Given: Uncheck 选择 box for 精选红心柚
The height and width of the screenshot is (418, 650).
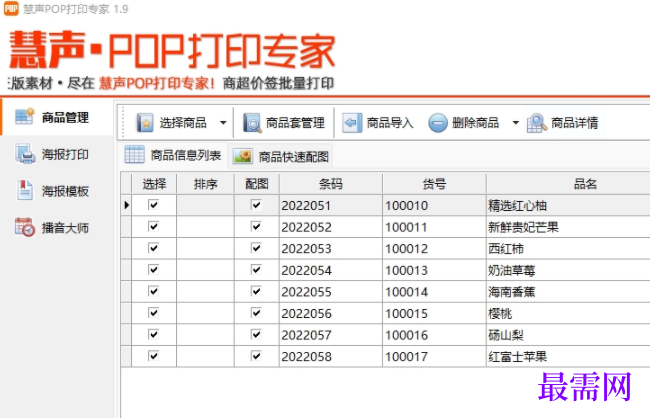Looking at the screenshot, I should pyautogui.click(x=153, y=205).
